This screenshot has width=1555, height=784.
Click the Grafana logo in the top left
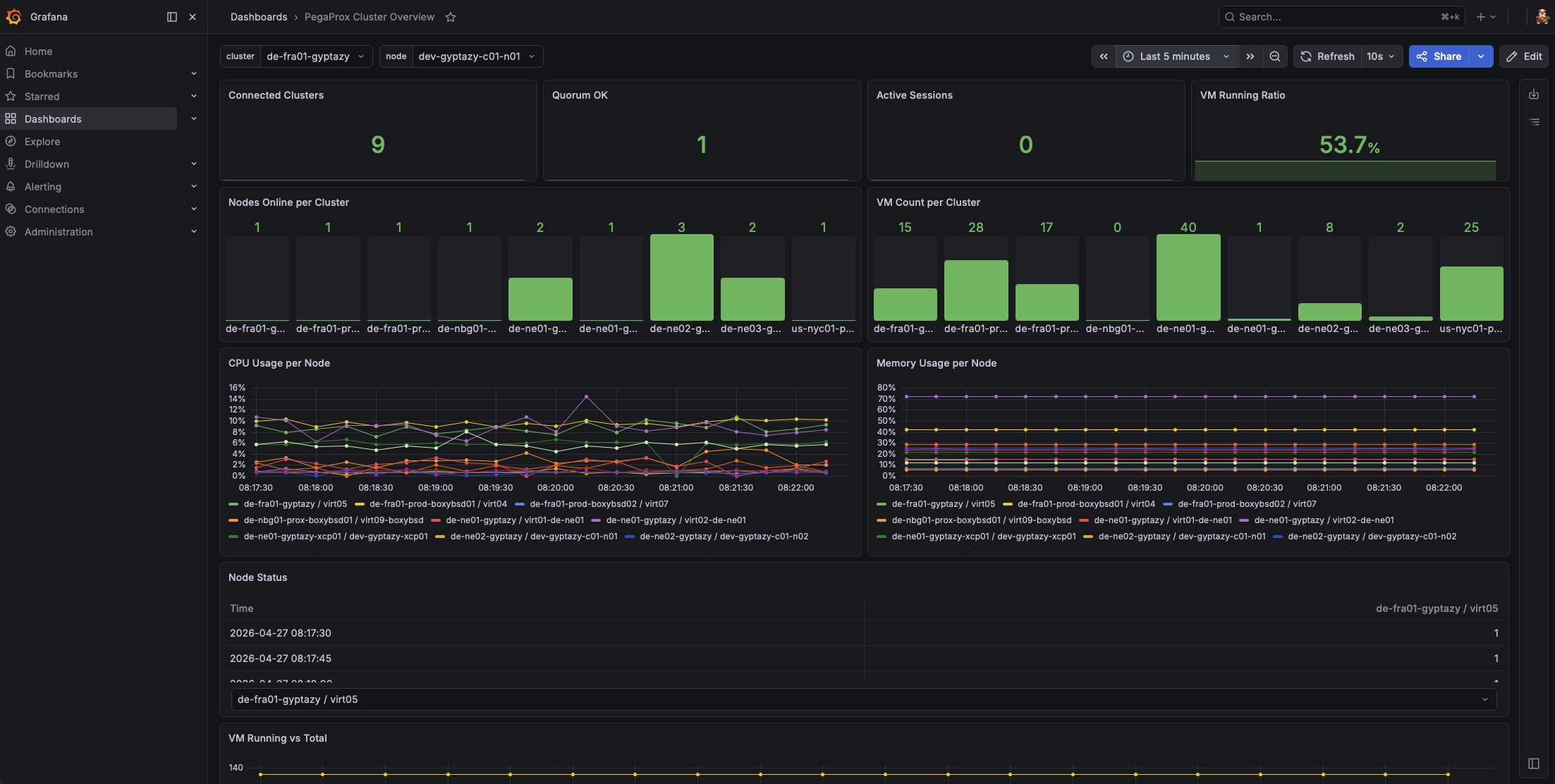tap(13, 16)
